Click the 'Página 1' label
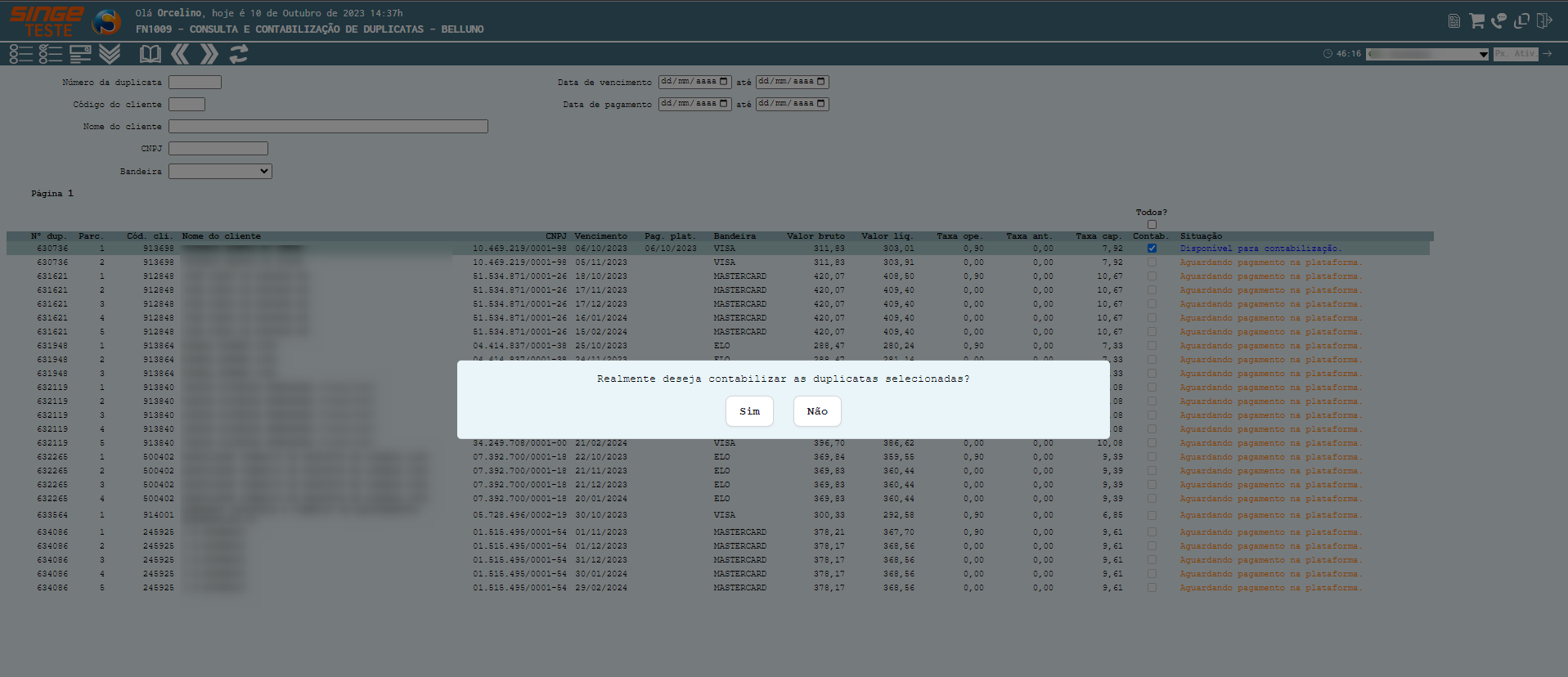 coord(52,194)
